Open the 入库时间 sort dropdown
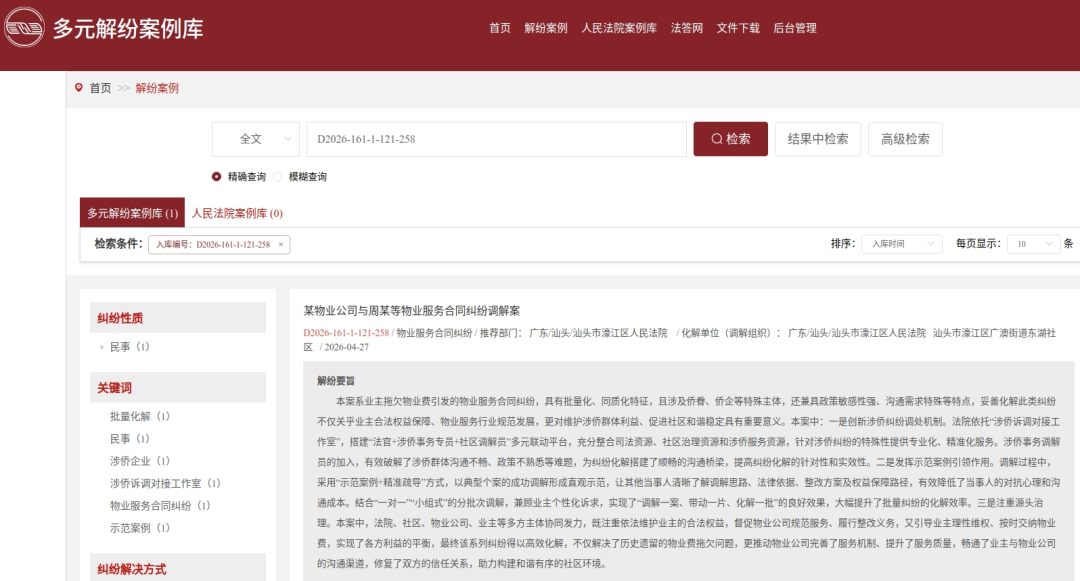 902,244
